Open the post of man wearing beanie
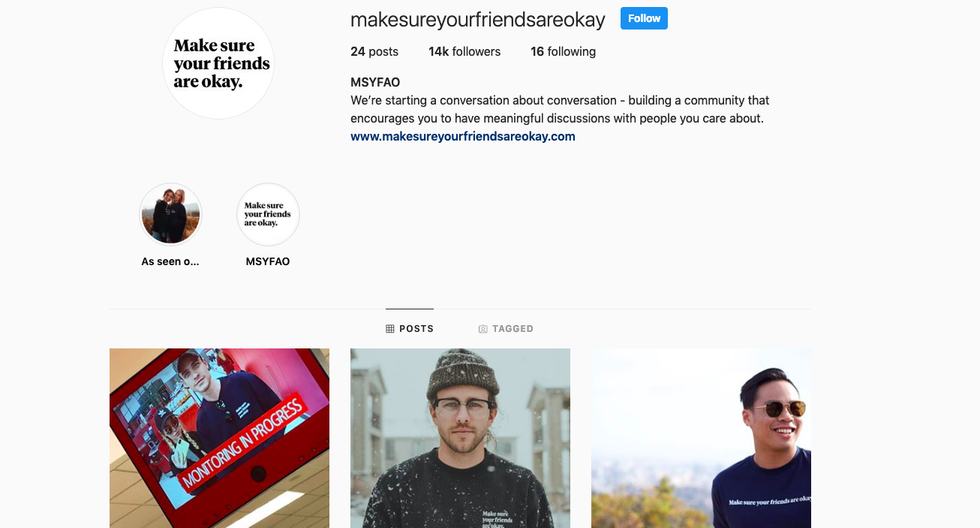This screenshot has width=980, height=528. pos(460,438)
